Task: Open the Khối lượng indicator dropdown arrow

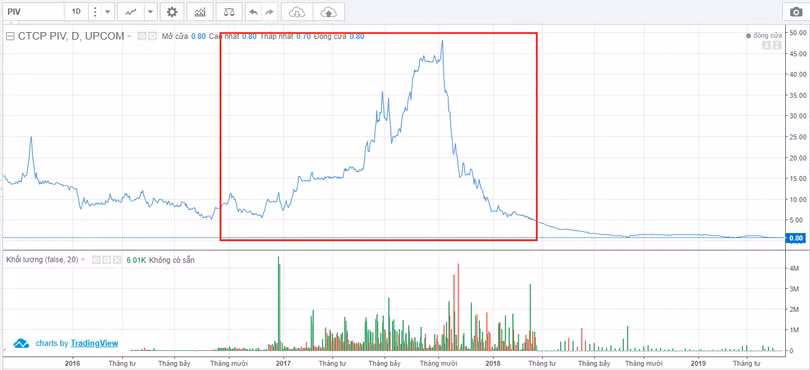Action: [x=83, y=260]
